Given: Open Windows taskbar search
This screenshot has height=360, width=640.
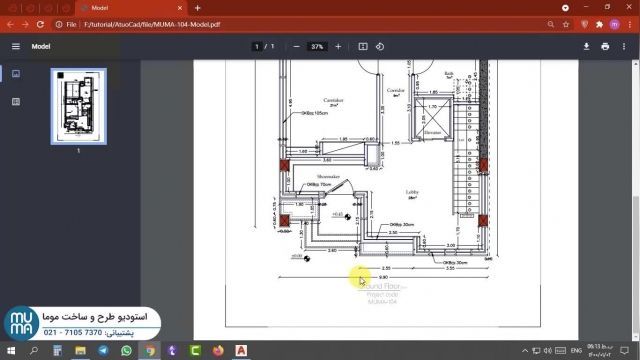Looking at the screenshot, I should [x=34, y=351].
